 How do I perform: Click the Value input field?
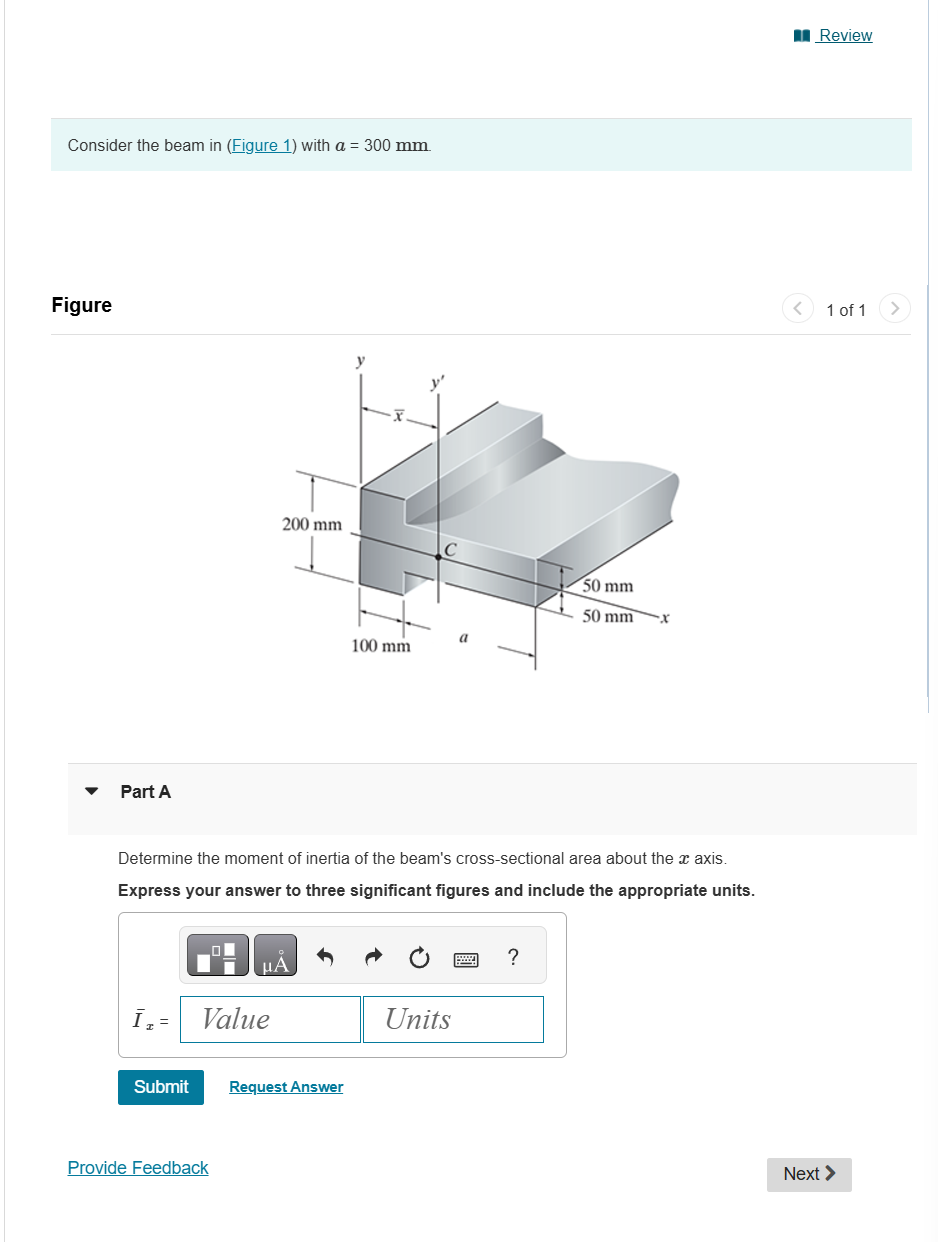(x=270, y=1019)
